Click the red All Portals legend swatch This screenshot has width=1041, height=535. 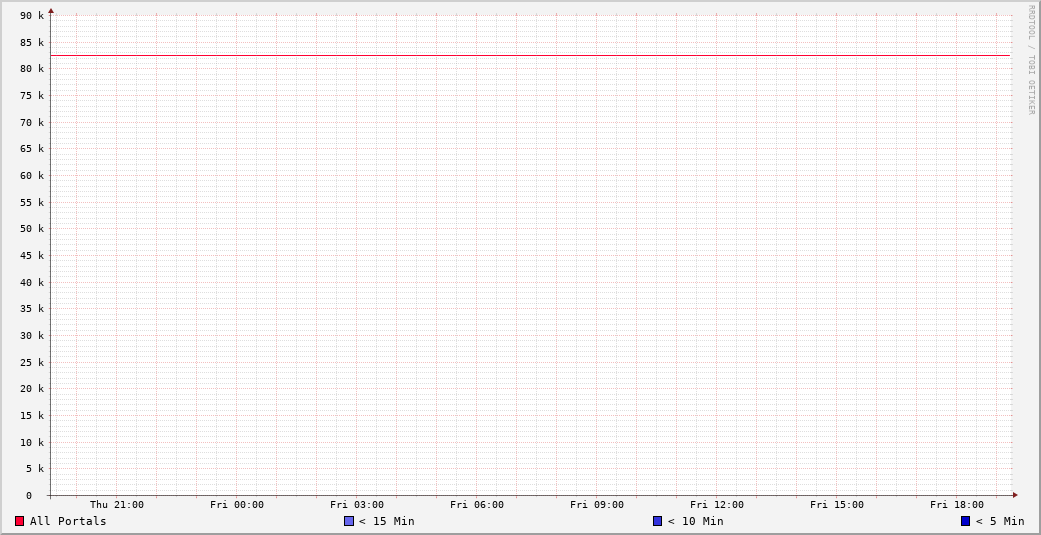coord(19,521)
